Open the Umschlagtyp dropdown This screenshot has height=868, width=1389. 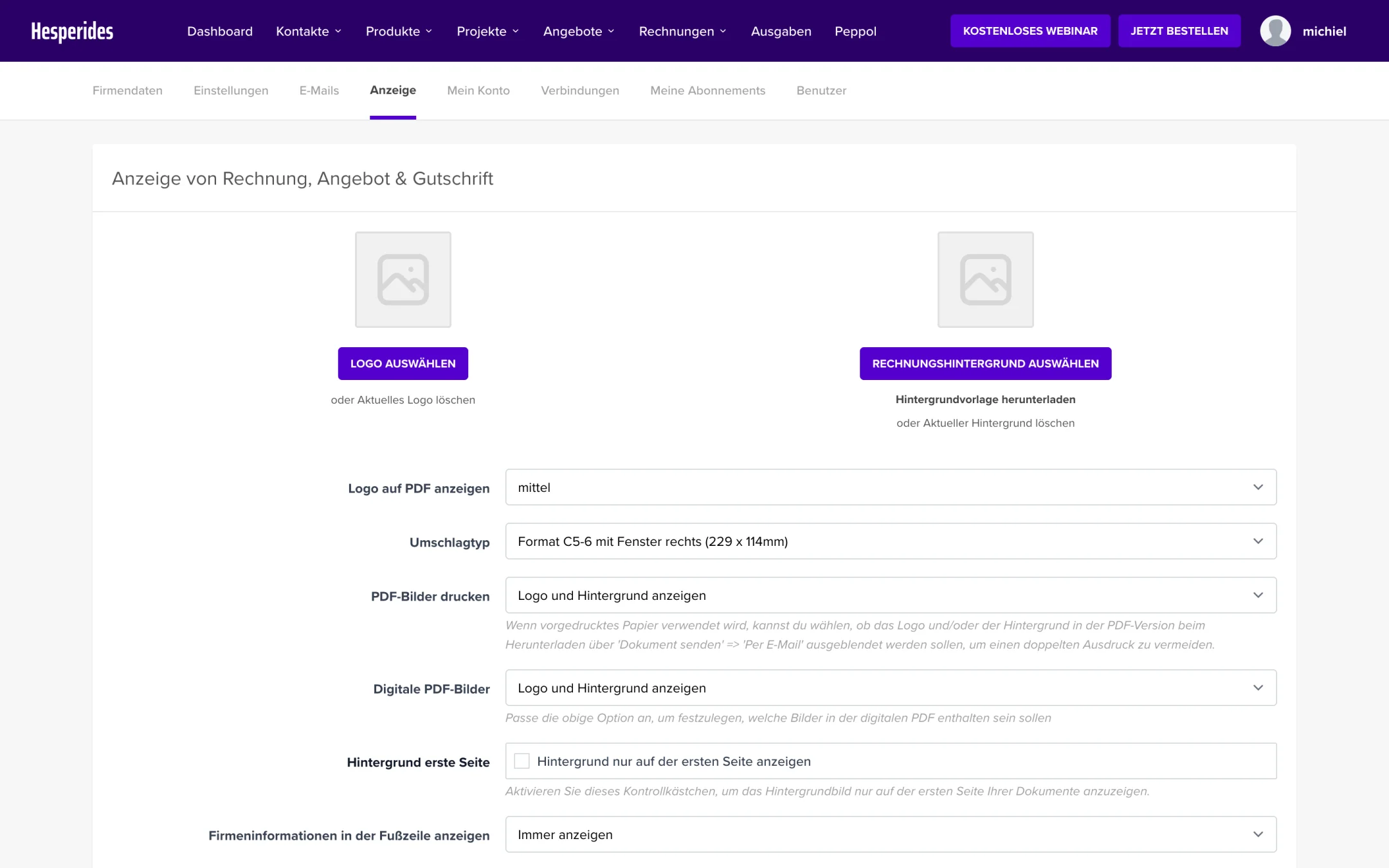[x=891, y=541]
